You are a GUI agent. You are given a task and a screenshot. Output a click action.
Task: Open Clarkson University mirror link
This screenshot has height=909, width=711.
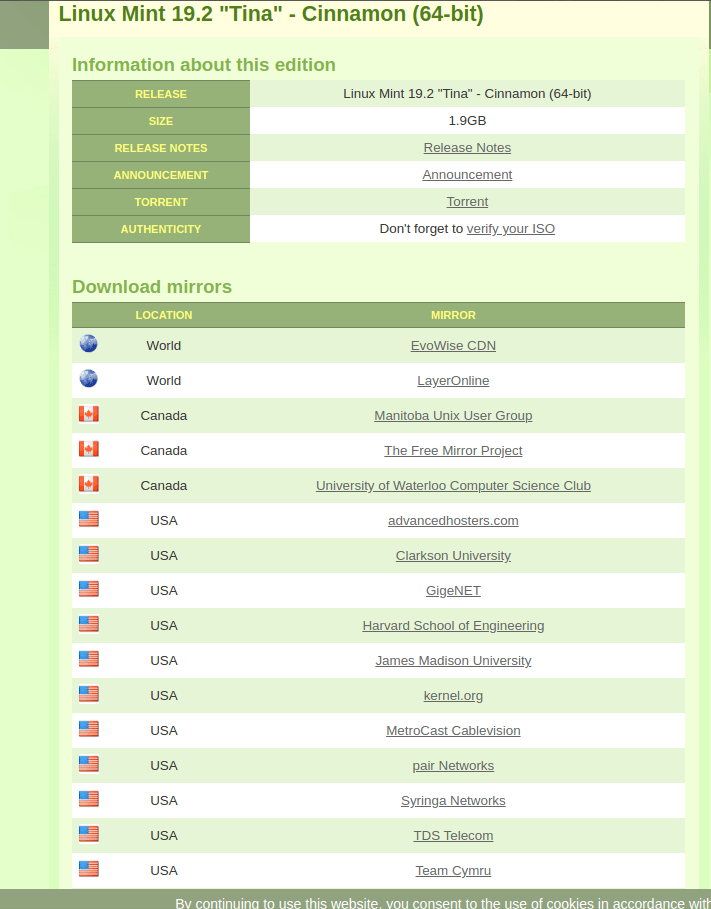point(453,555)
